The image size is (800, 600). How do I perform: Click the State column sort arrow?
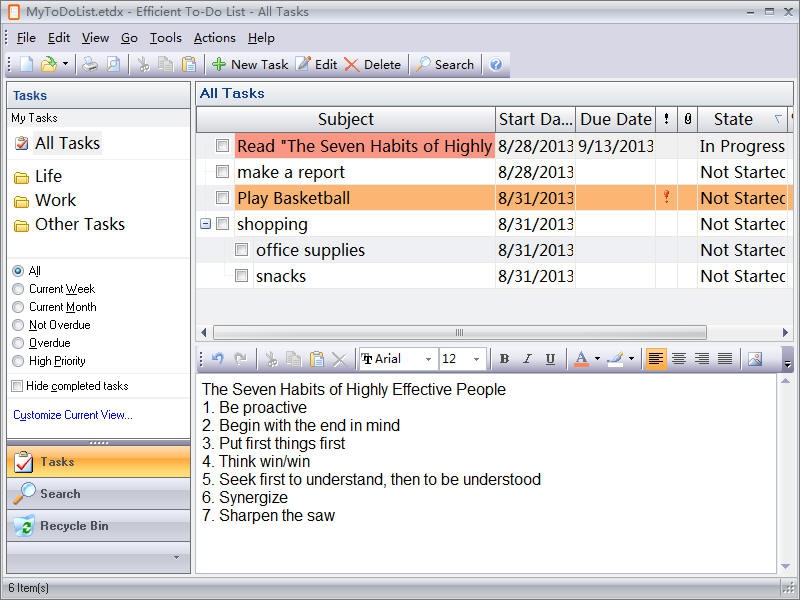point(778,119)
